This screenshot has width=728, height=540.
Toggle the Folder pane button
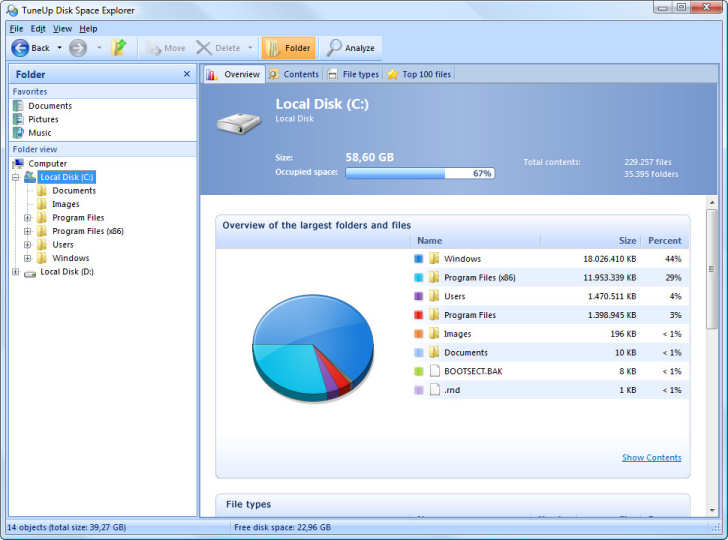(288, 48)
